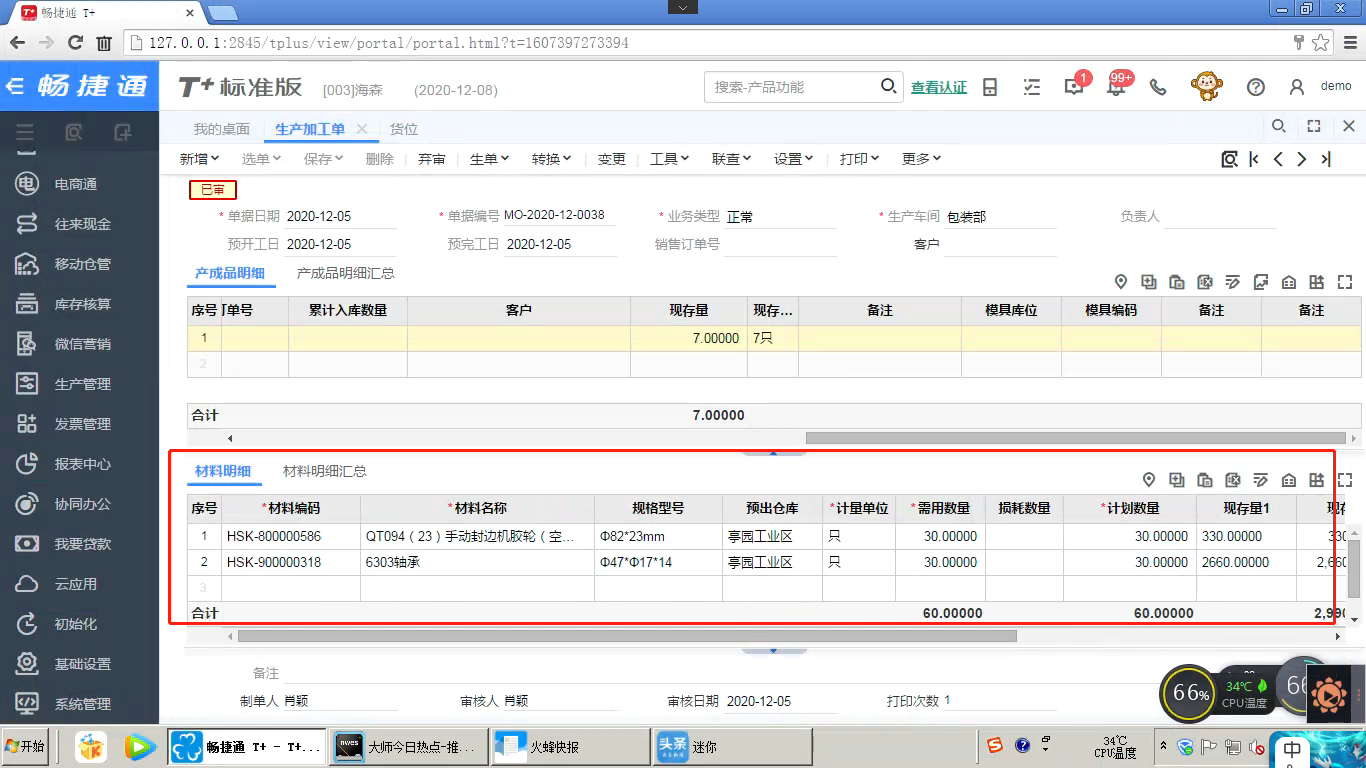This screenshot has width=1366, height=768.
Task: Click the calculator icon next to 查看认证
Action: click(x=990, y=87)
